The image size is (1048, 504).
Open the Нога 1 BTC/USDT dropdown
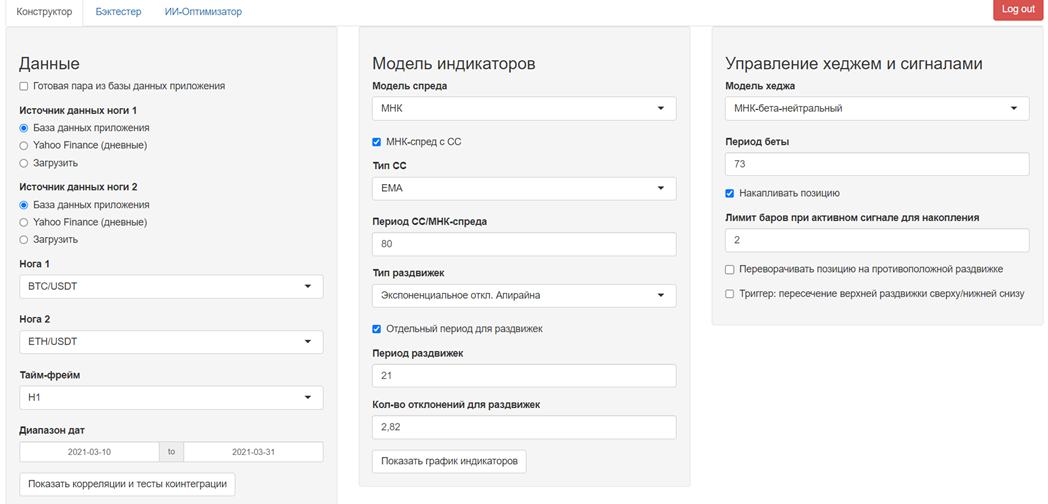click(x=171, y=286)
